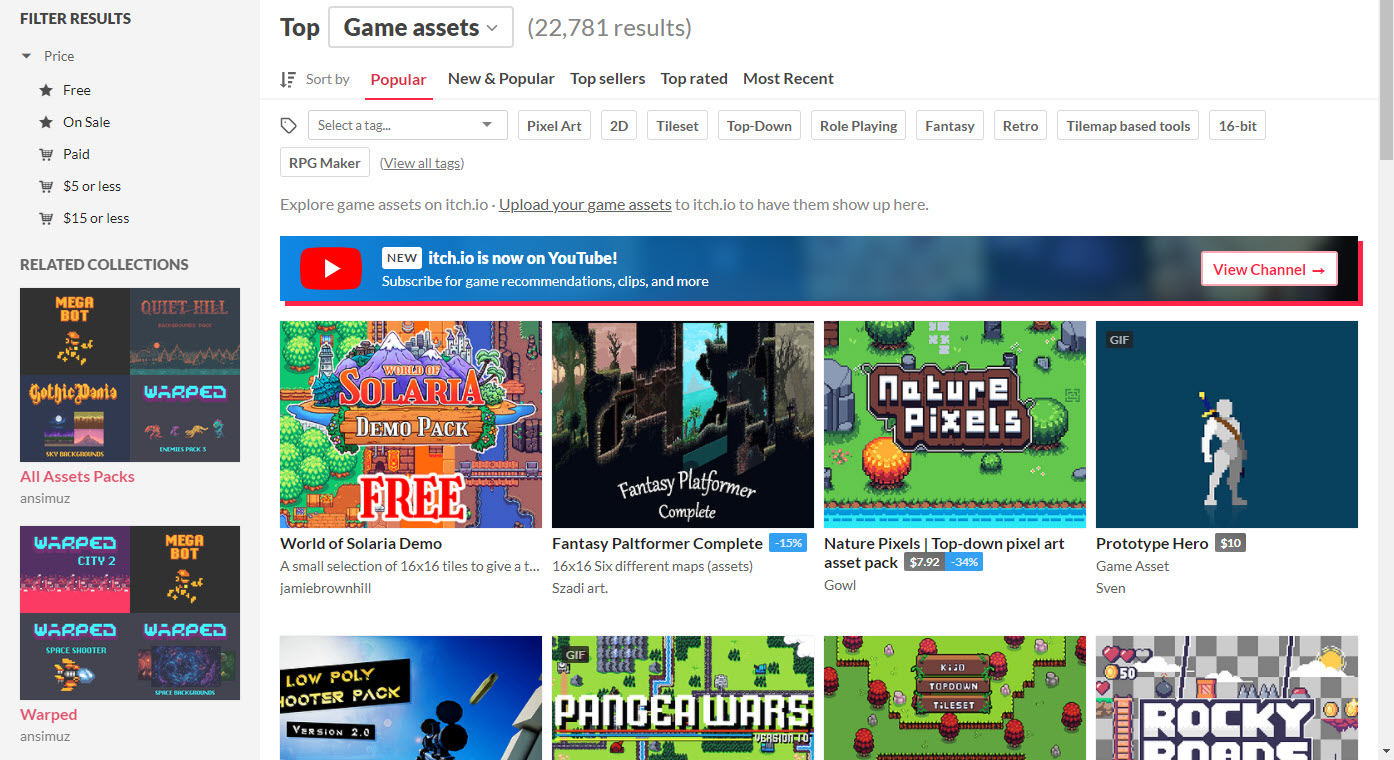Switch to Top rated sorting
The height and width of the screenshot is (760, 1394).
click(x=694, y=79)
